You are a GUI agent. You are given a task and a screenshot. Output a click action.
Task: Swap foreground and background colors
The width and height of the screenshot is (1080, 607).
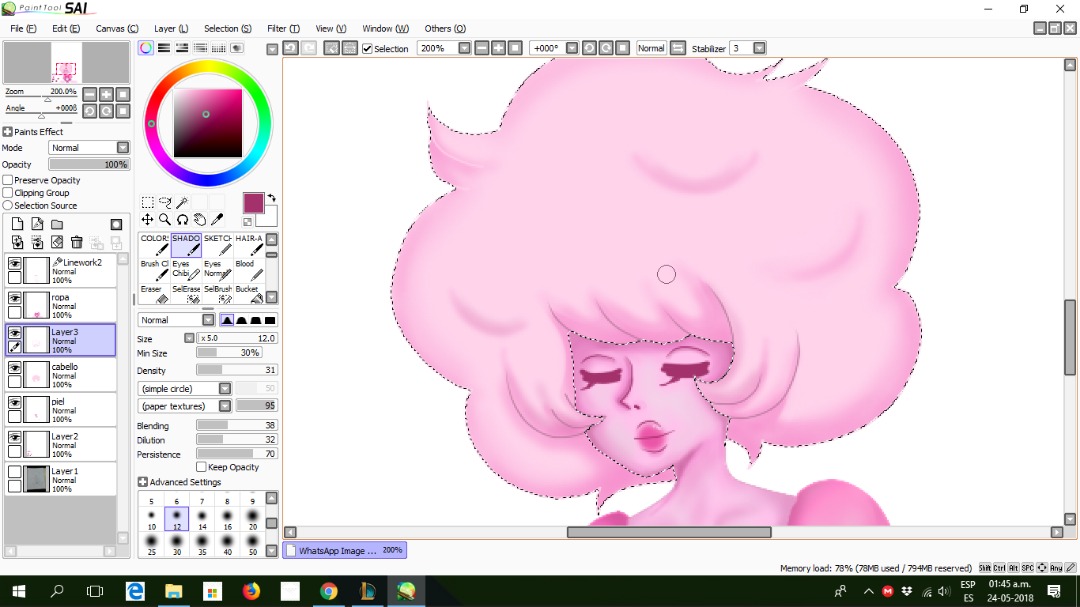pos(271,198)
